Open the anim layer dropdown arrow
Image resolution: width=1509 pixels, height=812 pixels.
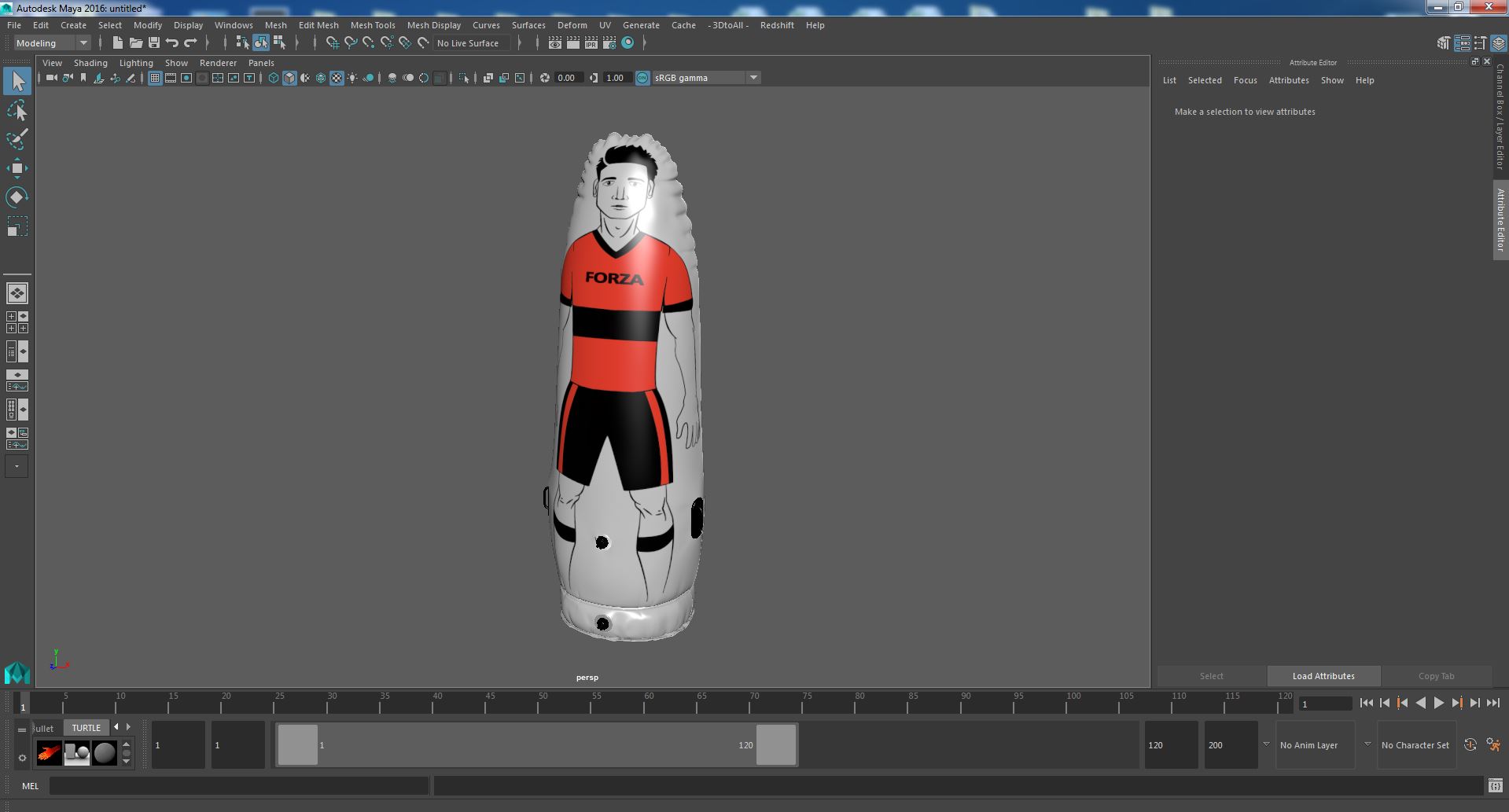[x=1266, y=744]
